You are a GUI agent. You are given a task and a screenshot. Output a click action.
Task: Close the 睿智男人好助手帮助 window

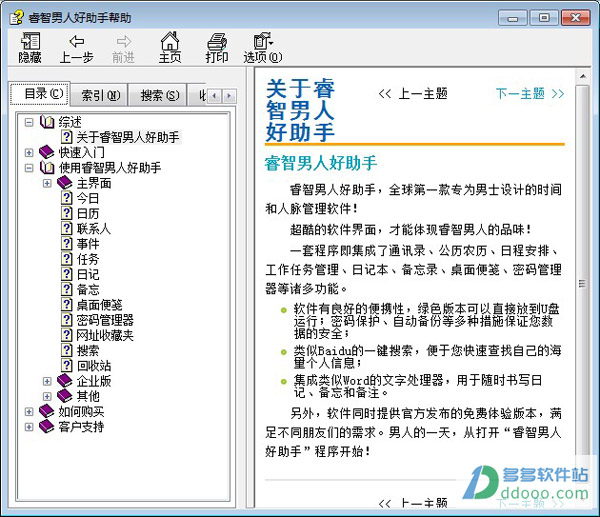(x=575, y=18)
